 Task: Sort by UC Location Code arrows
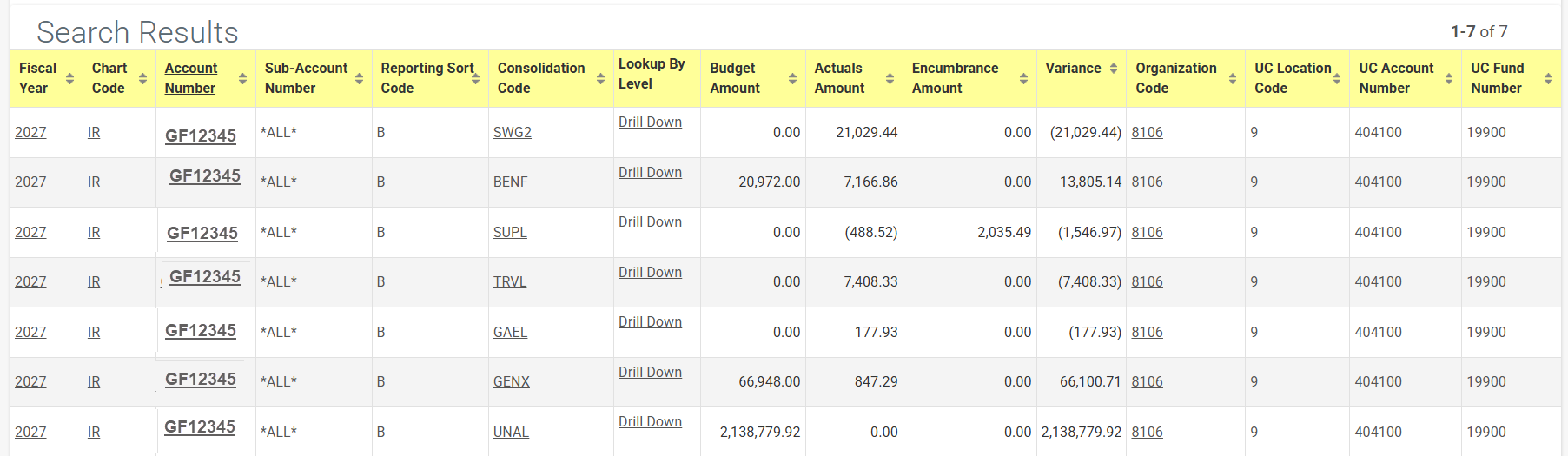click(x=1336, y=78)
